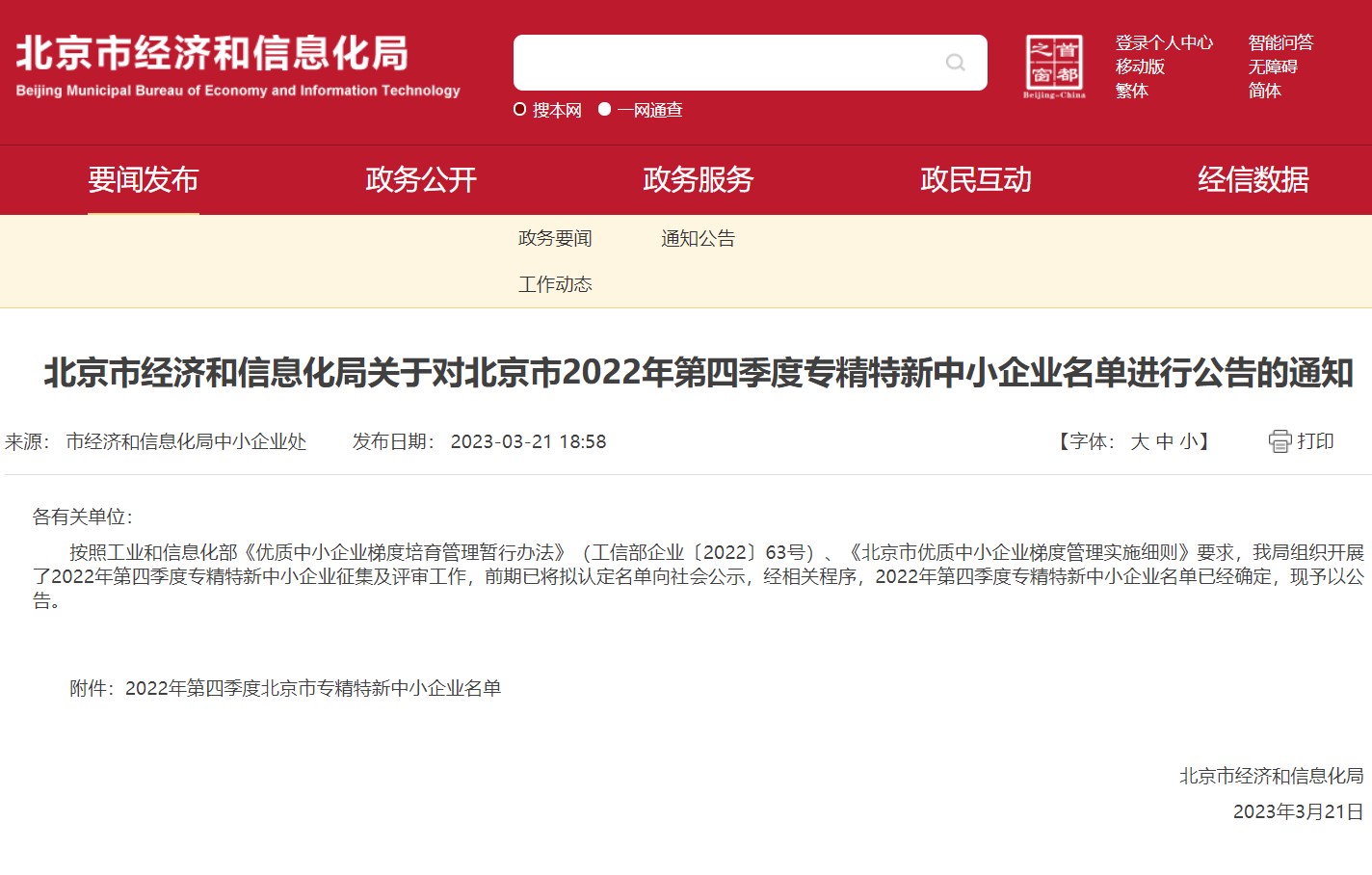The height and width of the screenshot is (875, 1372).
Task: Click into the site search field
Action: [727, 63]
